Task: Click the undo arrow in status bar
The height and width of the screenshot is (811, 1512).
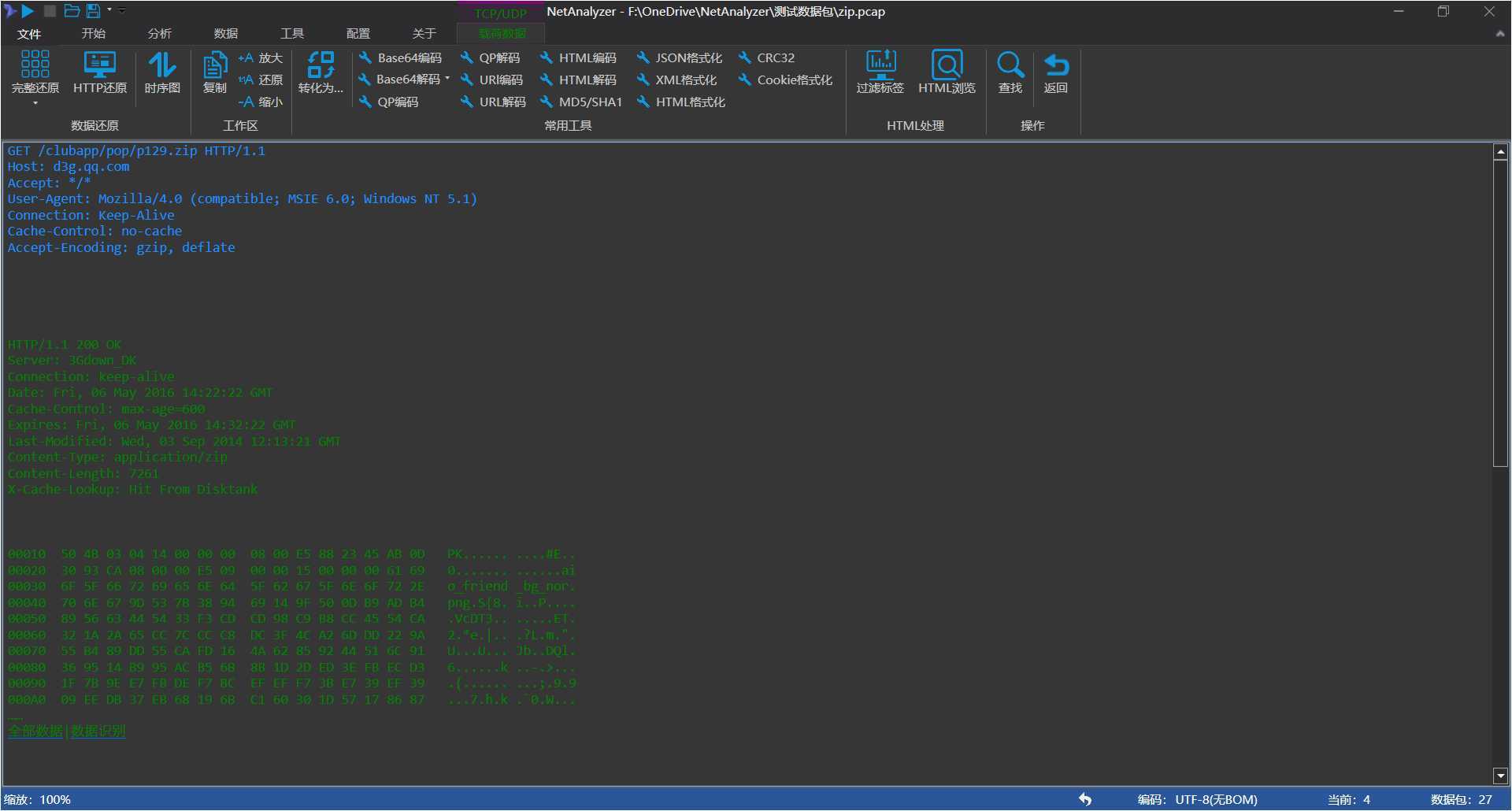Action: (1085, 799)
